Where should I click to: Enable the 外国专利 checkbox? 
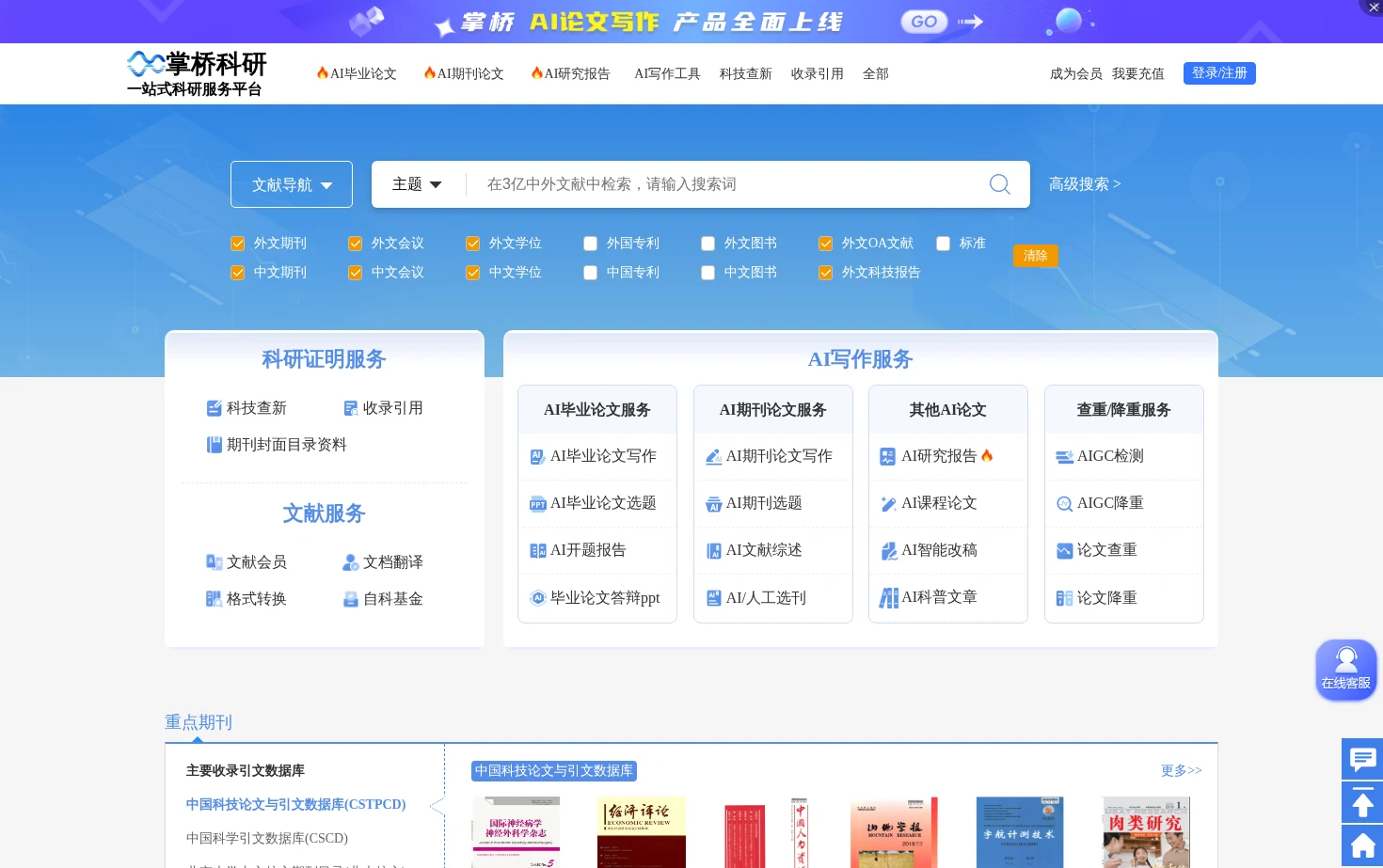point(591,244)
